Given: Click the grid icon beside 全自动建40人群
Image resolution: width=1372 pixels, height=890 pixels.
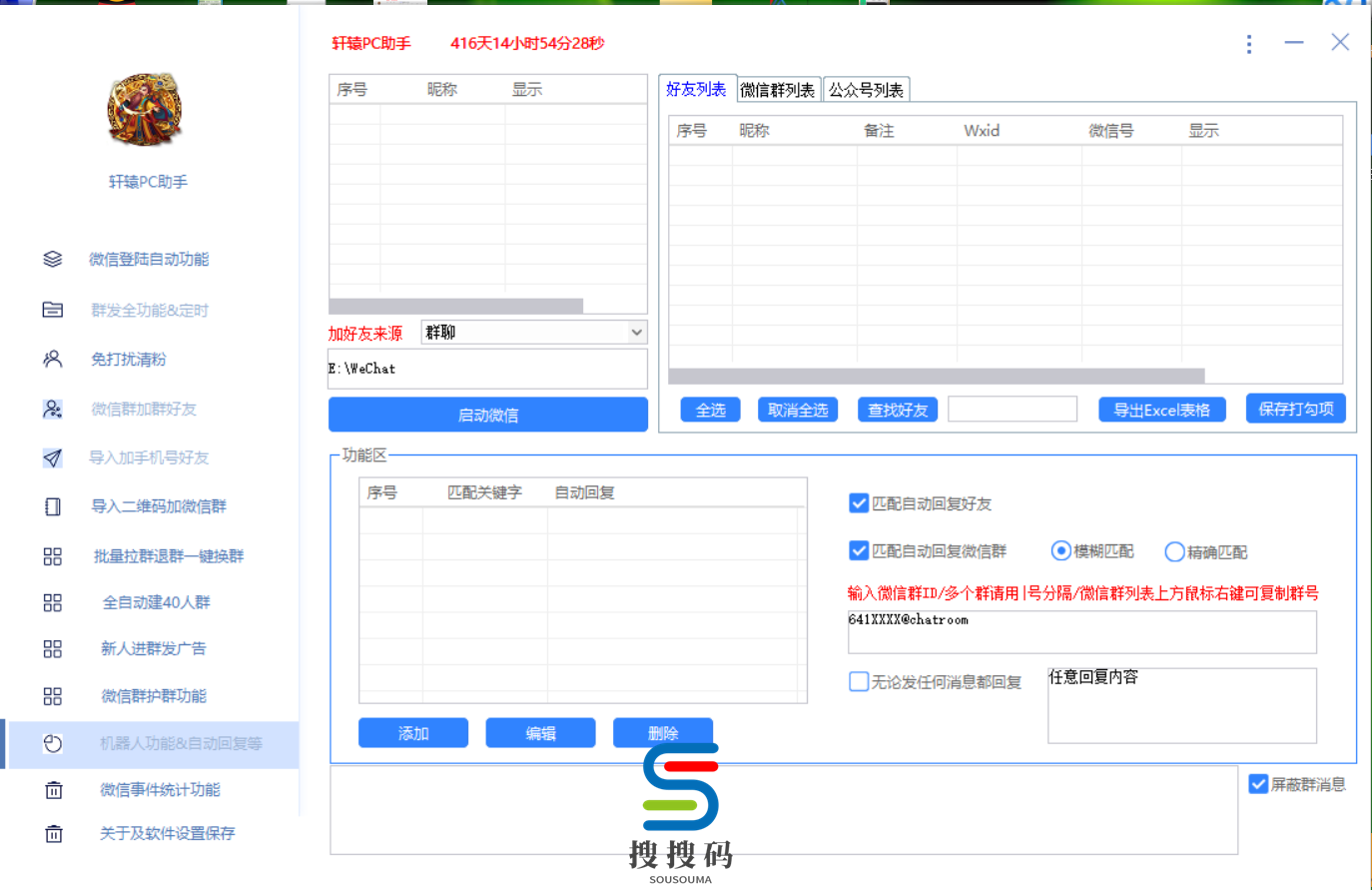Looking at the screenshot, I should tap(53, 602).
